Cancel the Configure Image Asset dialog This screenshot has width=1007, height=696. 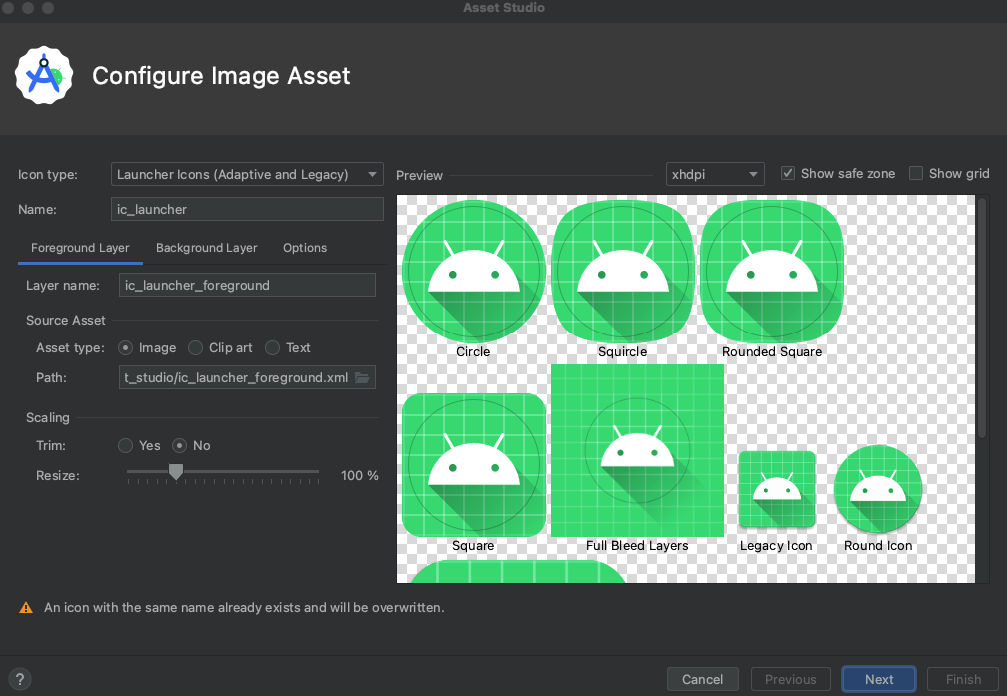pyautogui.click(x=702, y=679)
